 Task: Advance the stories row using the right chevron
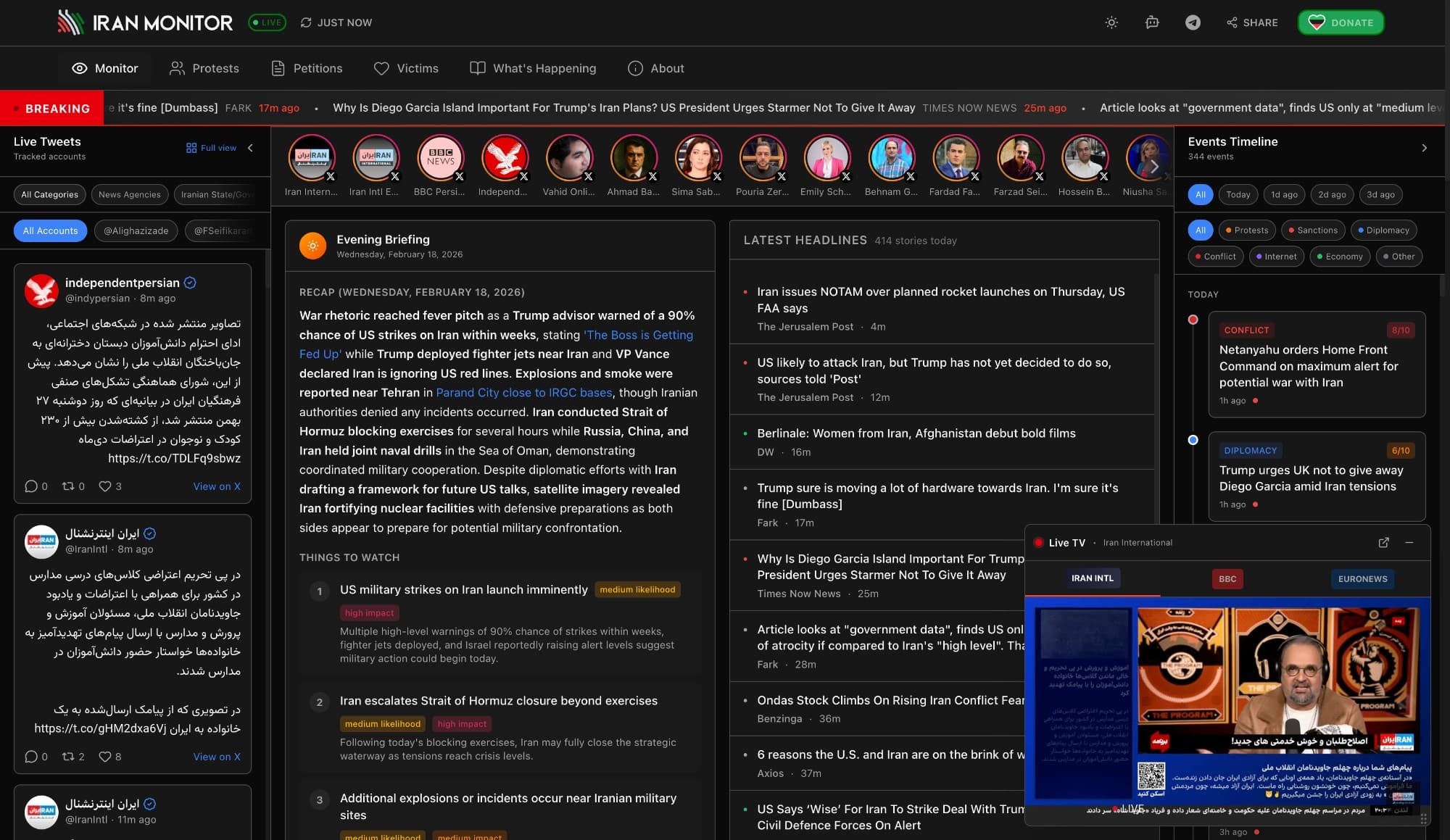(1154, 166)
